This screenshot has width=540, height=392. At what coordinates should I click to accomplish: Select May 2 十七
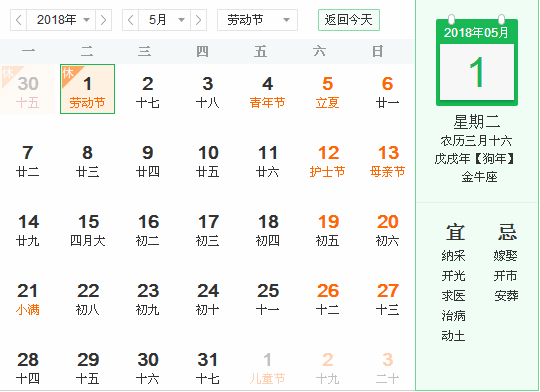tap(147, 92)
